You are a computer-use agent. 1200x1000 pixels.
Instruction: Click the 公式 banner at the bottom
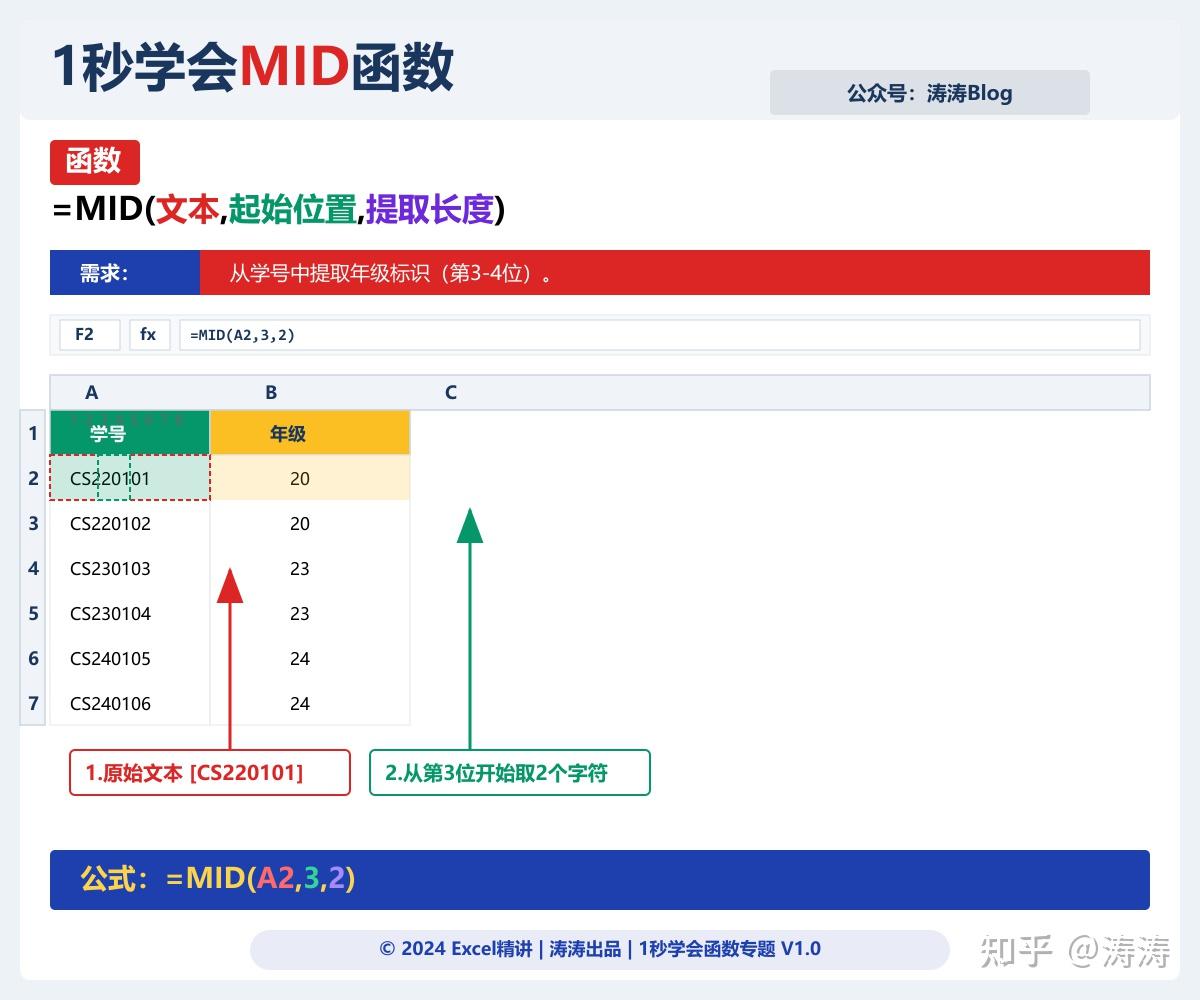pos(600,880)
